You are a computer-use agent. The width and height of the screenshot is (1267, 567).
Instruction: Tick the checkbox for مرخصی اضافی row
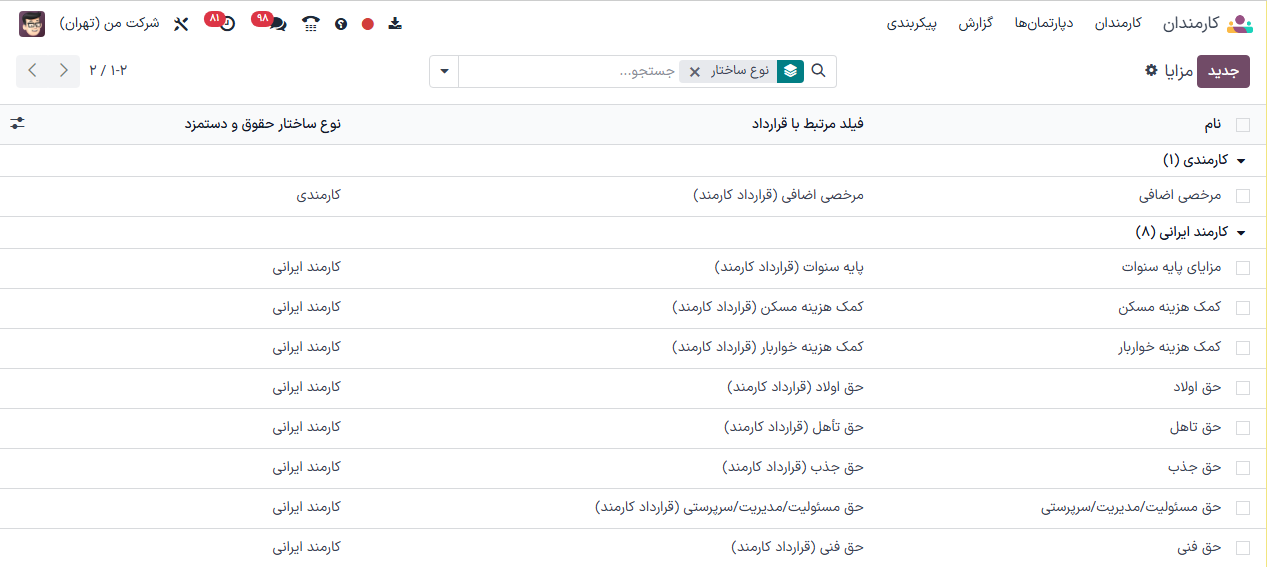(1242, 197)
